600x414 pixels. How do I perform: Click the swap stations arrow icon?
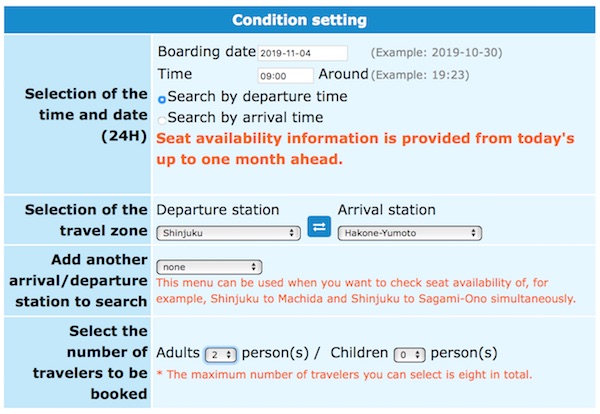tap(319, 228)
